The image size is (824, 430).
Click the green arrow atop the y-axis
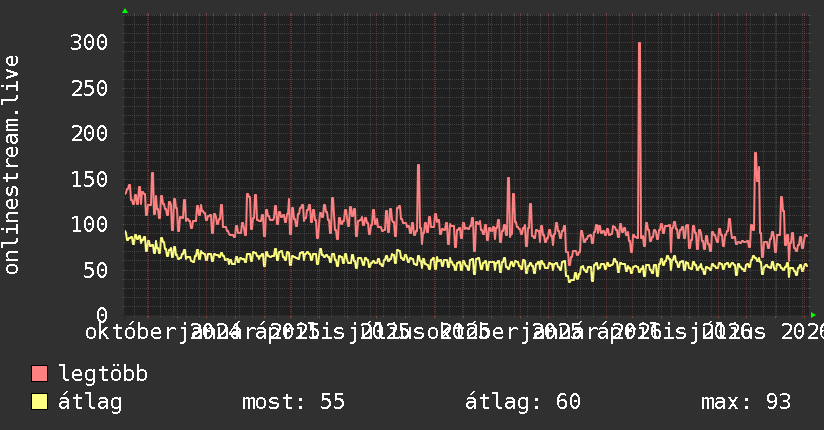click(125, 11)
